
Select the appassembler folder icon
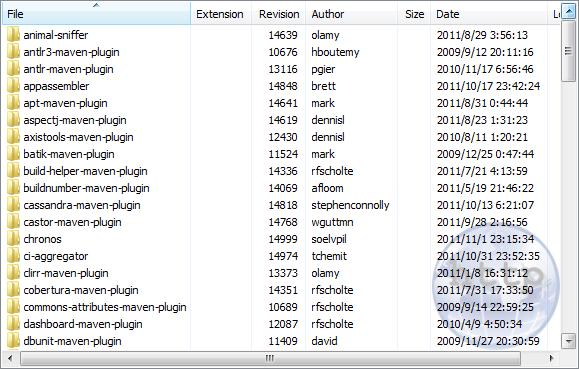coord(13,86)
